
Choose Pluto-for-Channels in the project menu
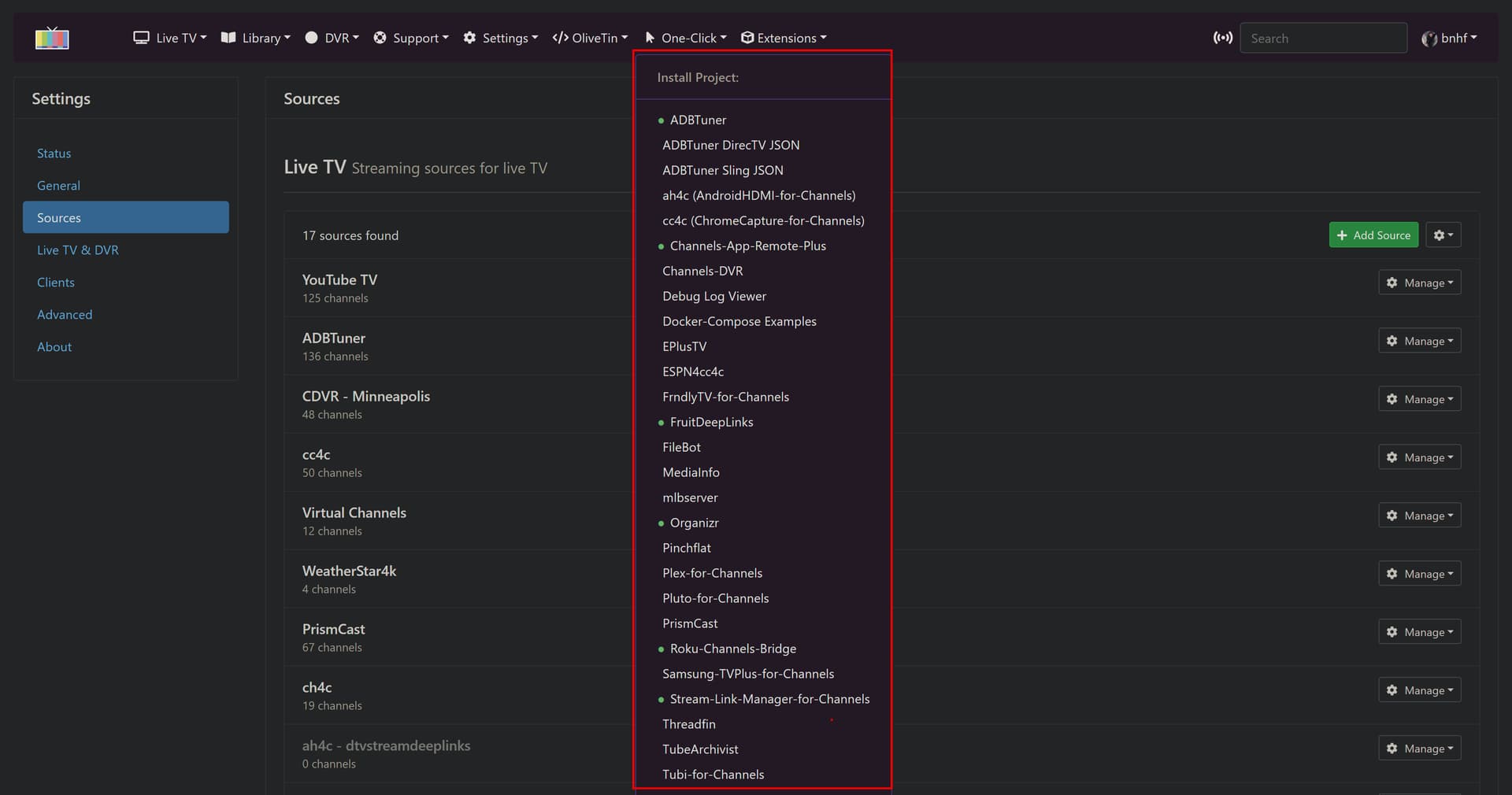click(715, 598)
